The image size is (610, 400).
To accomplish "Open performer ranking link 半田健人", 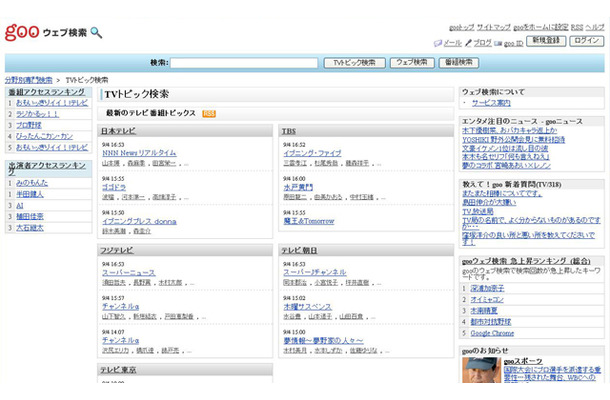I will click(30, 194).
